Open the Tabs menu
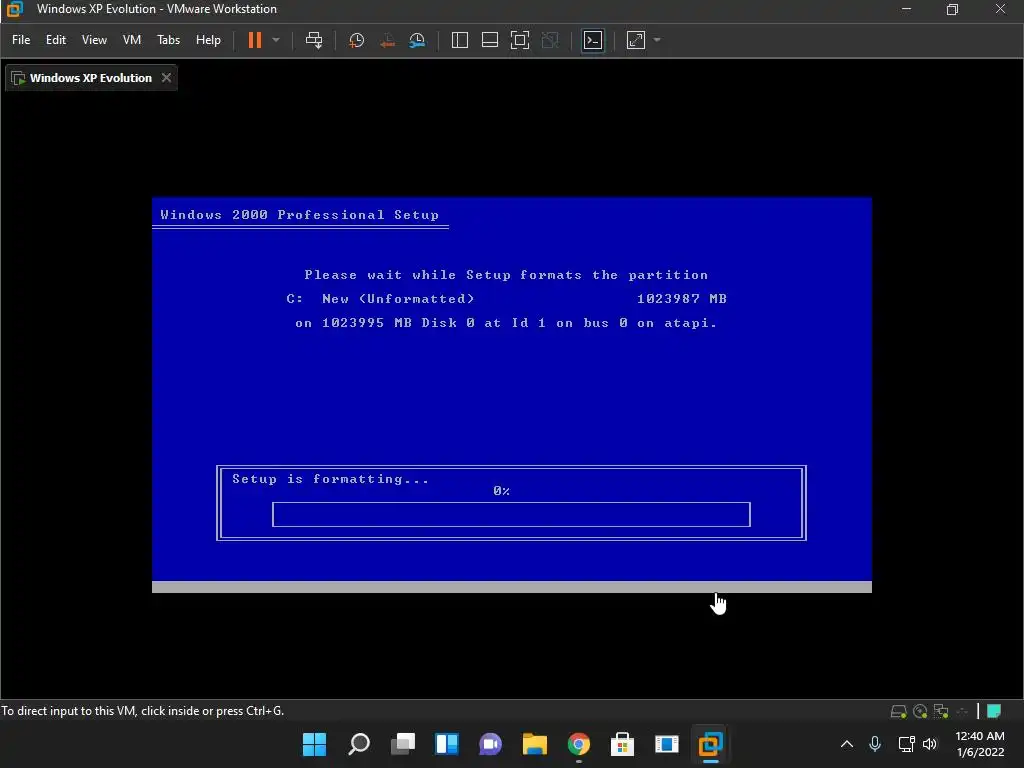Viewport: 1024px width, 768px height. pyautogui.click(x=168, y=40)
